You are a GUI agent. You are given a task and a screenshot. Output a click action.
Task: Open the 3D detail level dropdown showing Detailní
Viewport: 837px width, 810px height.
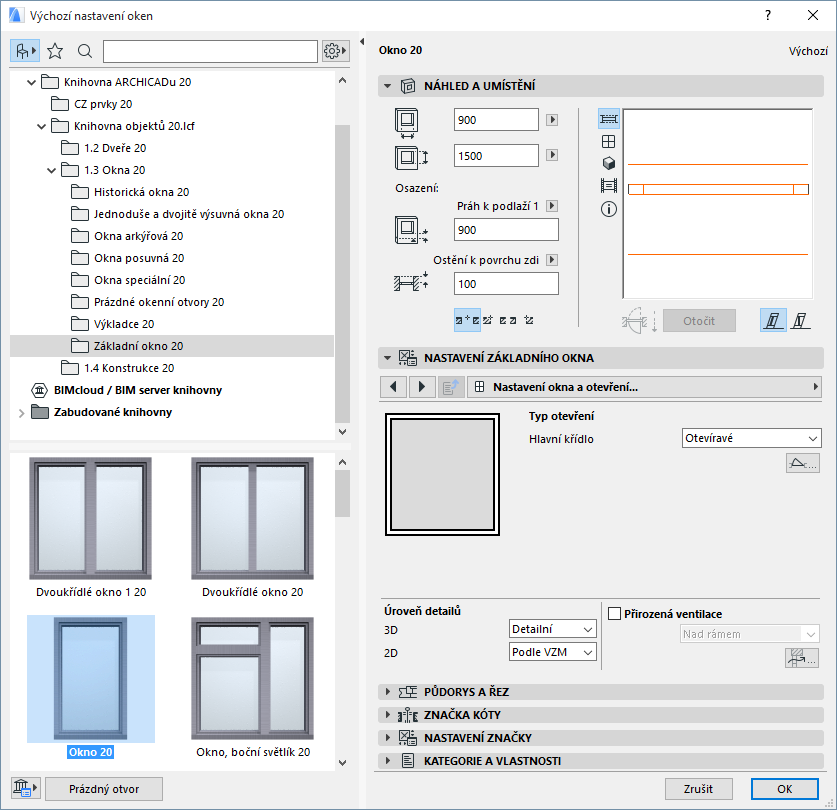551,629
